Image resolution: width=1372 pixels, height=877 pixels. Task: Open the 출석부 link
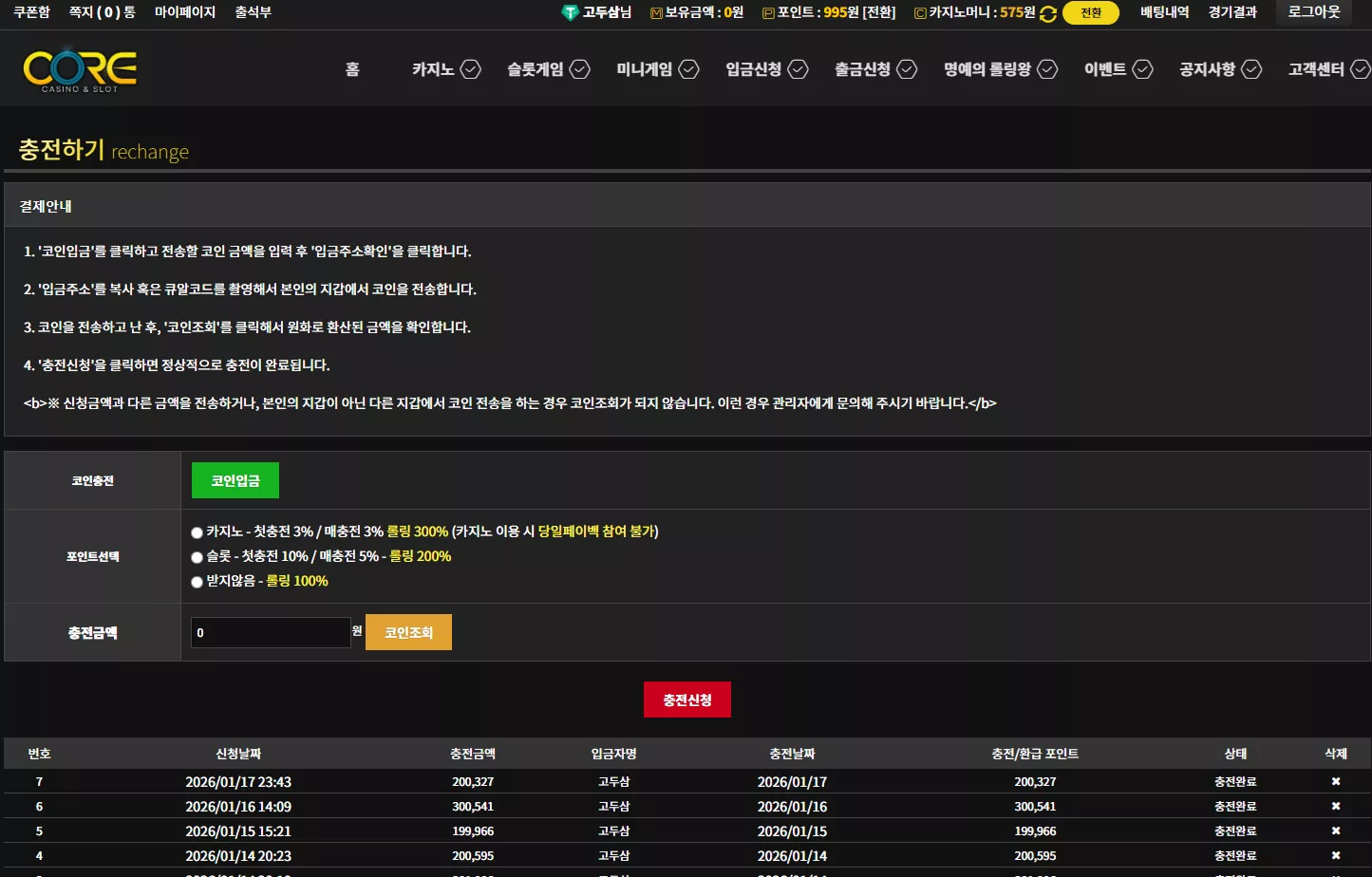pyautogui.click(x=254, y=12)
